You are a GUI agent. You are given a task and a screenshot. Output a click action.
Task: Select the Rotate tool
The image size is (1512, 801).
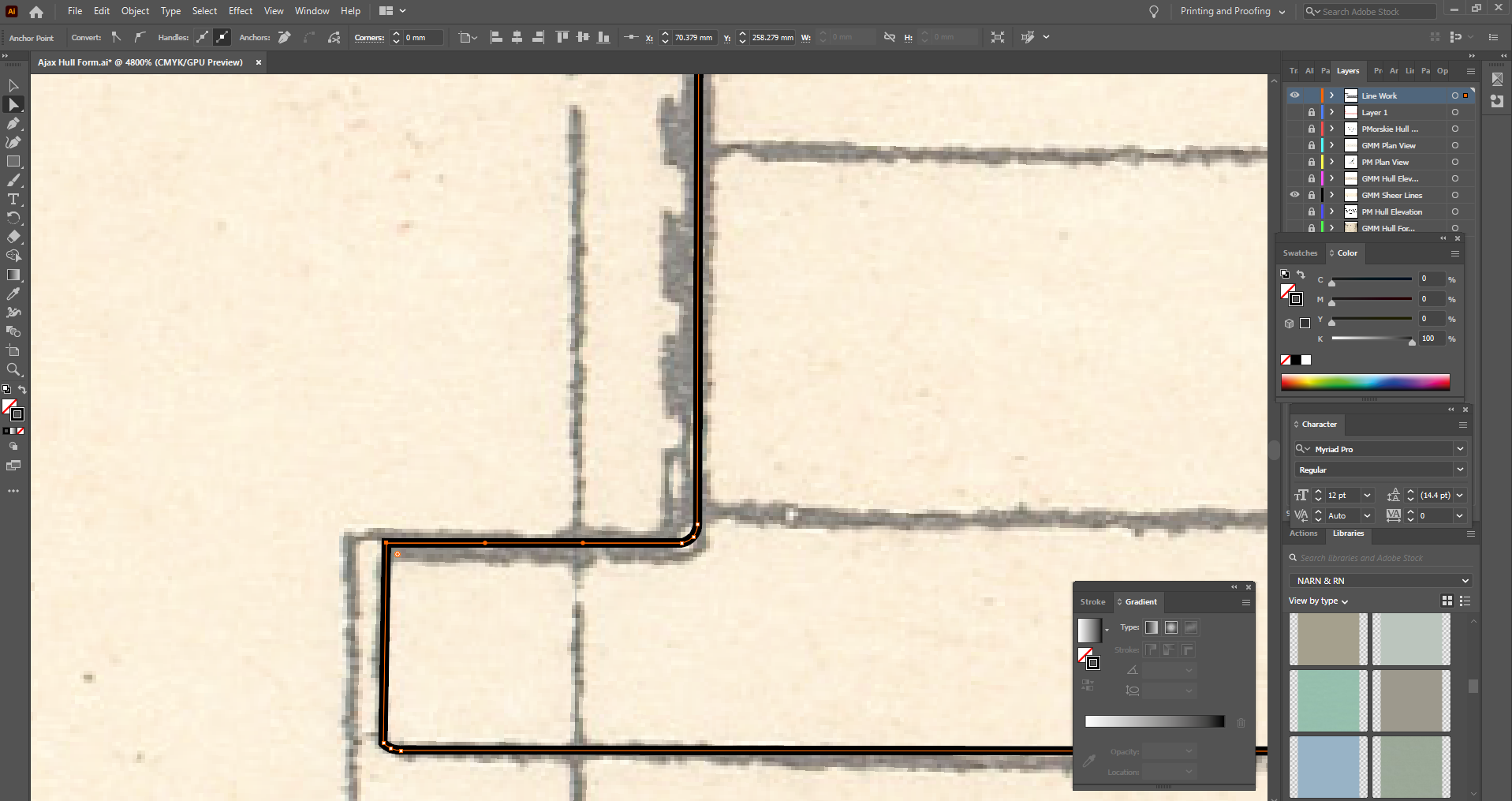coord(13,219)
